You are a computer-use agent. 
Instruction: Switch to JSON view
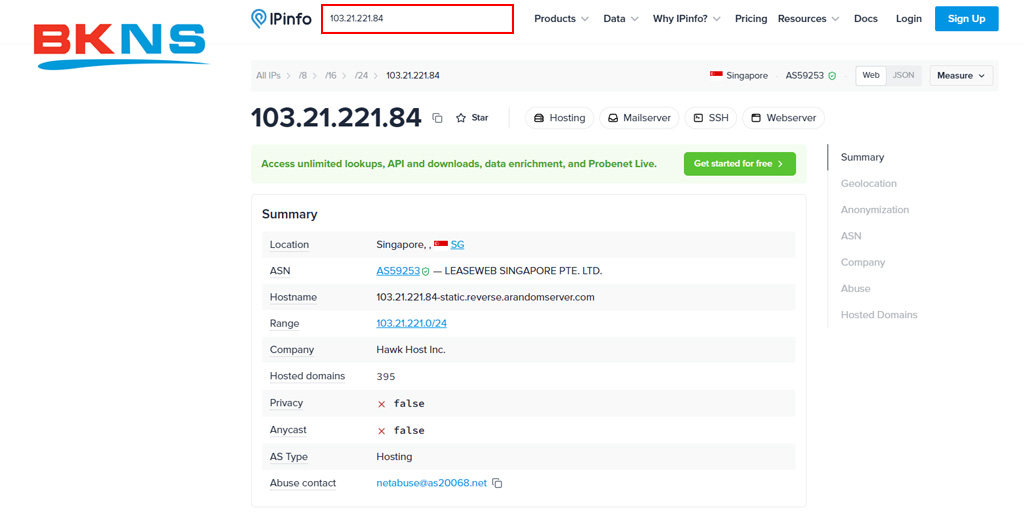tap(903, 75)
